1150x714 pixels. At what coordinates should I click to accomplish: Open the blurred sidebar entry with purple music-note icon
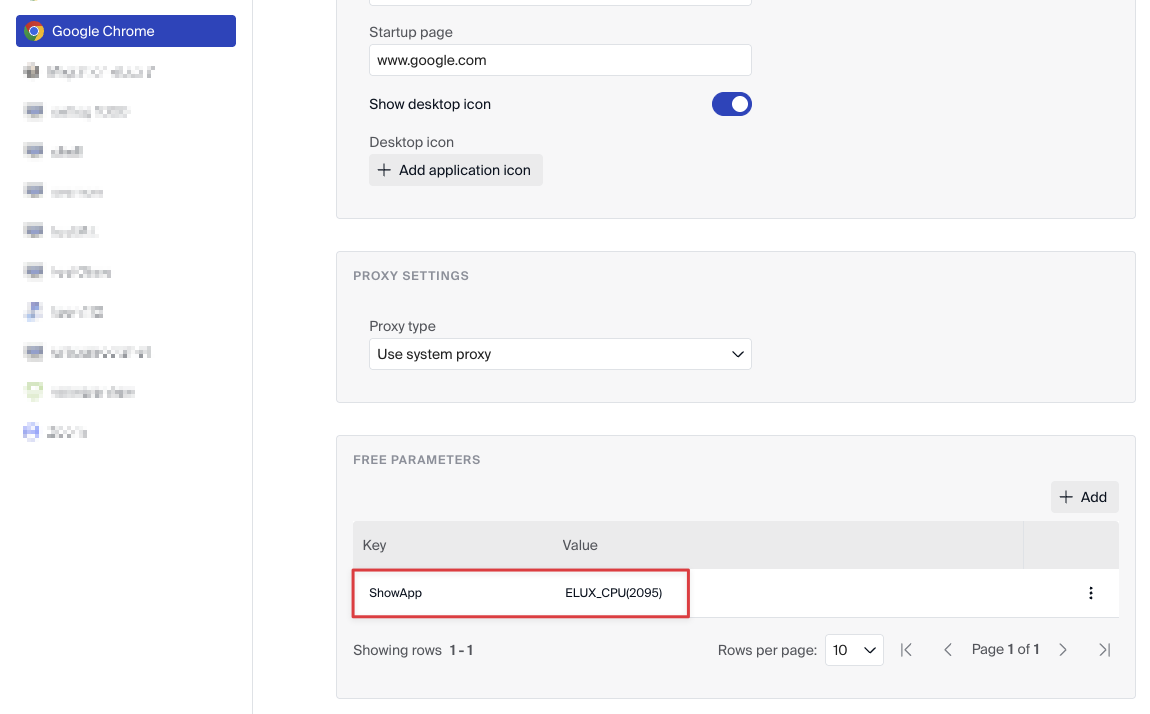pos(70,312)
